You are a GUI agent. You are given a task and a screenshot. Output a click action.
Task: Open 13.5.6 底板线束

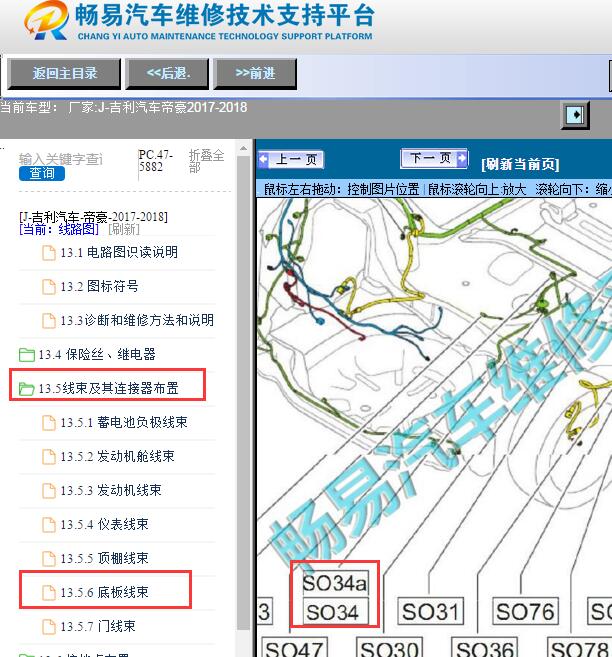pyautogui.click(x=104, y=592)
